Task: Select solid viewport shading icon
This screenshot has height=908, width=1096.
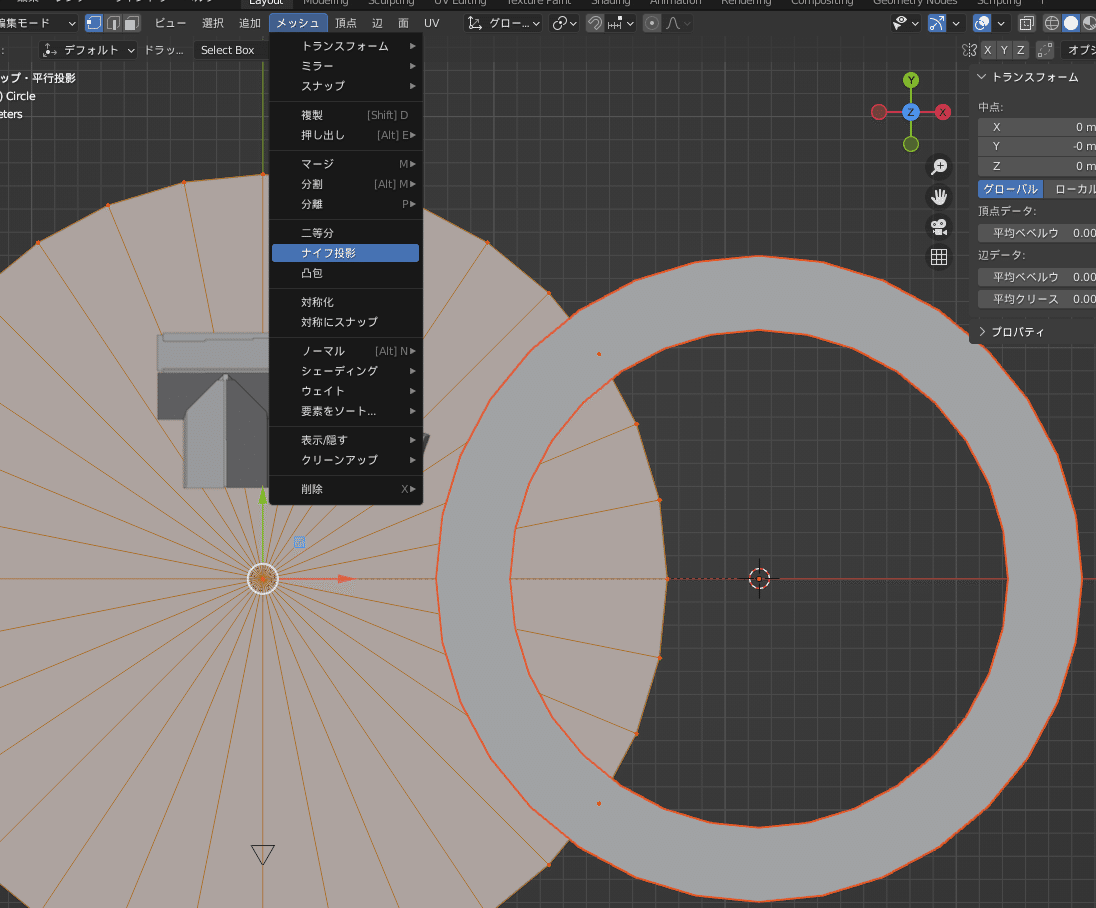Action: point(1071,23)
